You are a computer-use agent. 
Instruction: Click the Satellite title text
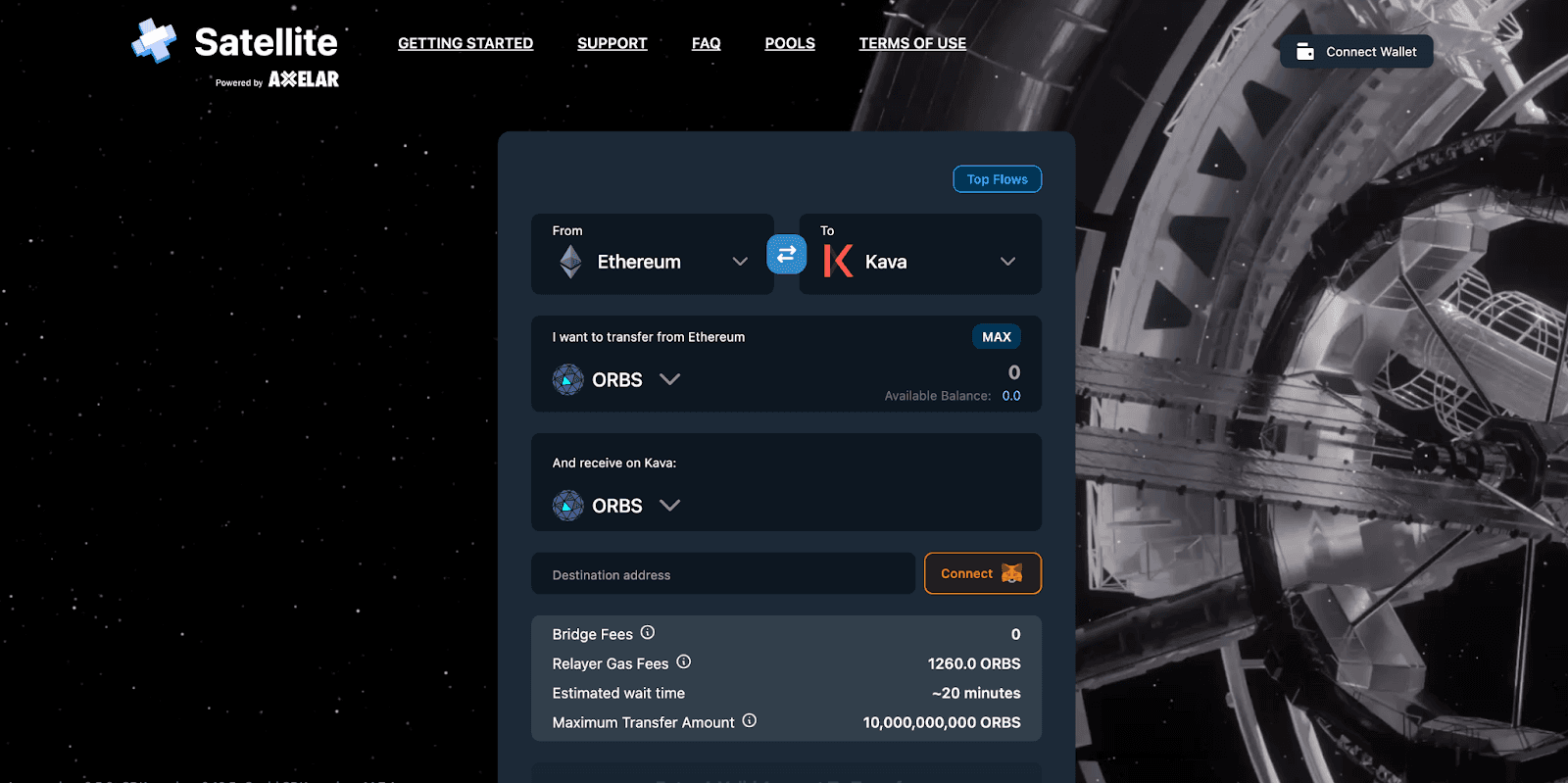[x=266, y=42]
